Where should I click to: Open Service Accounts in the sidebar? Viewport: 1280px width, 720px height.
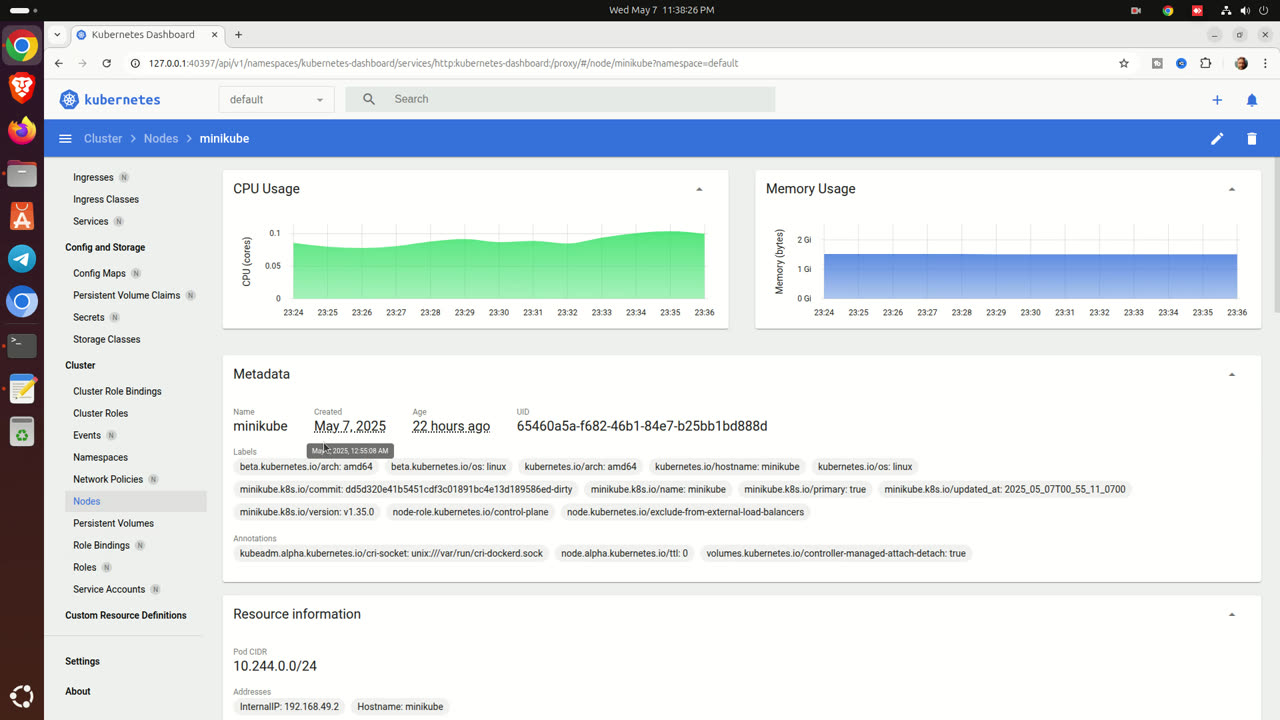(x=109, y=589)
